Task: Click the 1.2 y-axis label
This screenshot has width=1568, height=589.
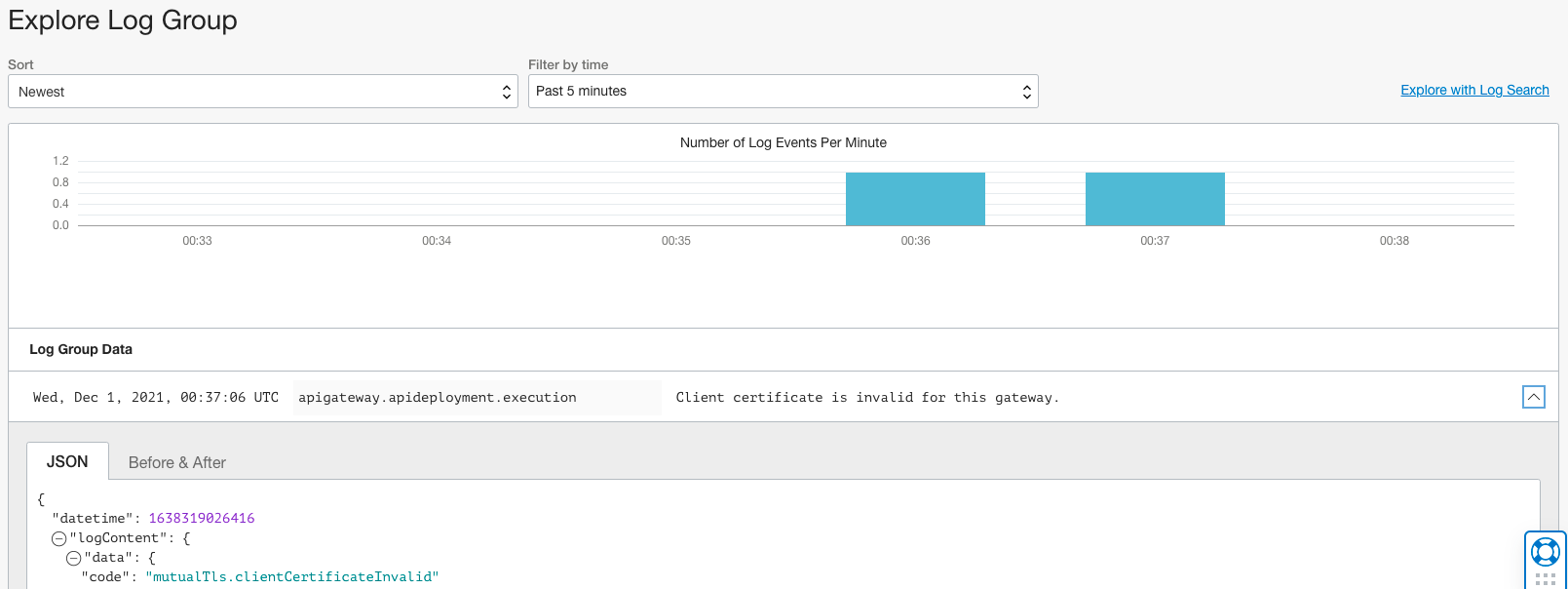Action: click(x=60, y=161)
